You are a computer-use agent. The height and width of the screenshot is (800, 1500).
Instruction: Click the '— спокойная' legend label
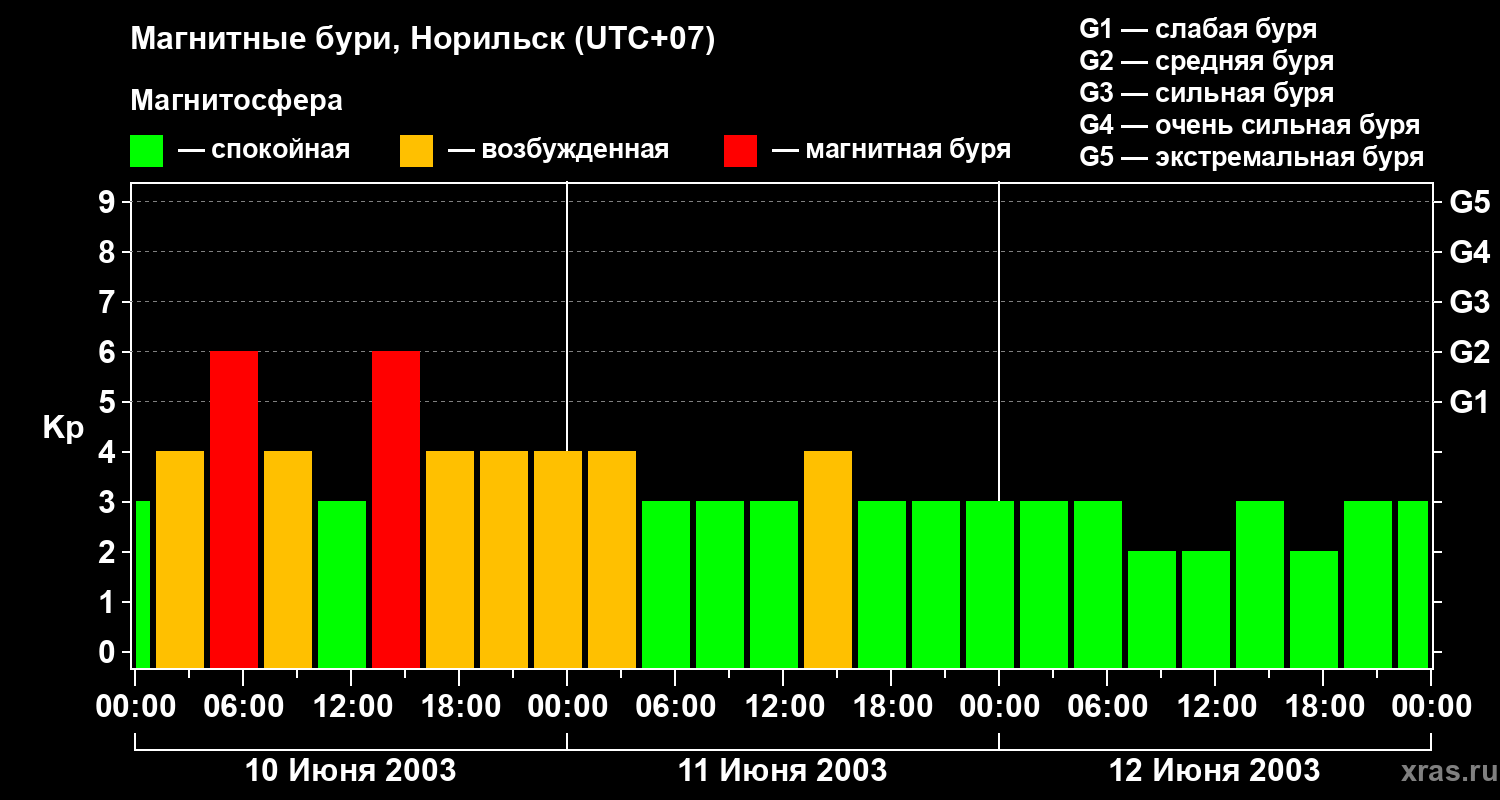264,150
